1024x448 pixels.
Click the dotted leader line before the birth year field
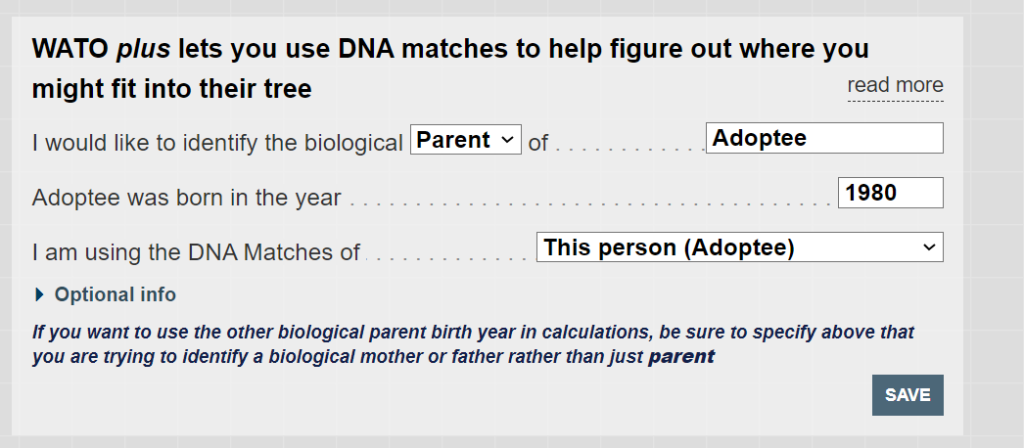coord(590,200)
